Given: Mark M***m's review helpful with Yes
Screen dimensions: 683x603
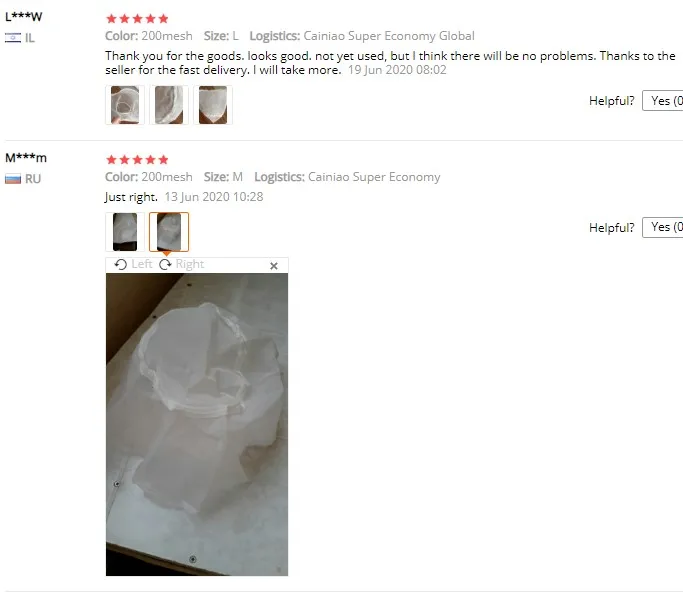Looking at the screenshot, I should tap(663, 227).
